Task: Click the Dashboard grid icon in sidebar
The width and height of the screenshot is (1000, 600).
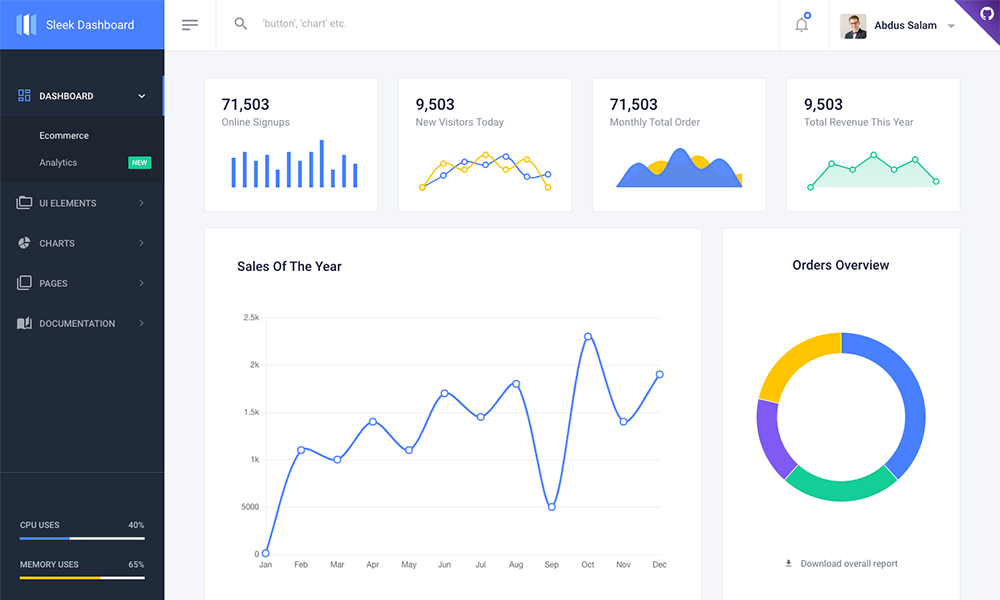Action: [25, 96]
